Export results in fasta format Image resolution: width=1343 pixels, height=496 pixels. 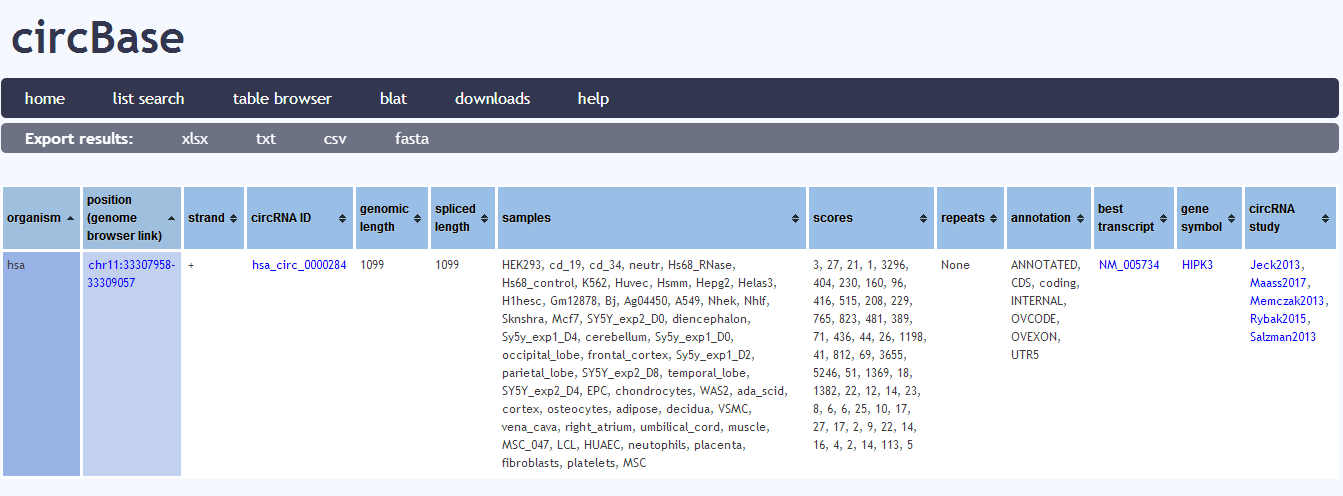coord(412,139)
